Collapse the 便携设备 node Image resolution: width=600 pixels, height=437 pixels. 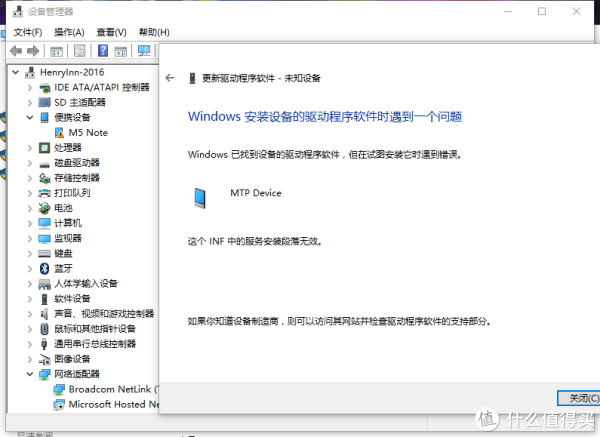[x=30, y=117]
